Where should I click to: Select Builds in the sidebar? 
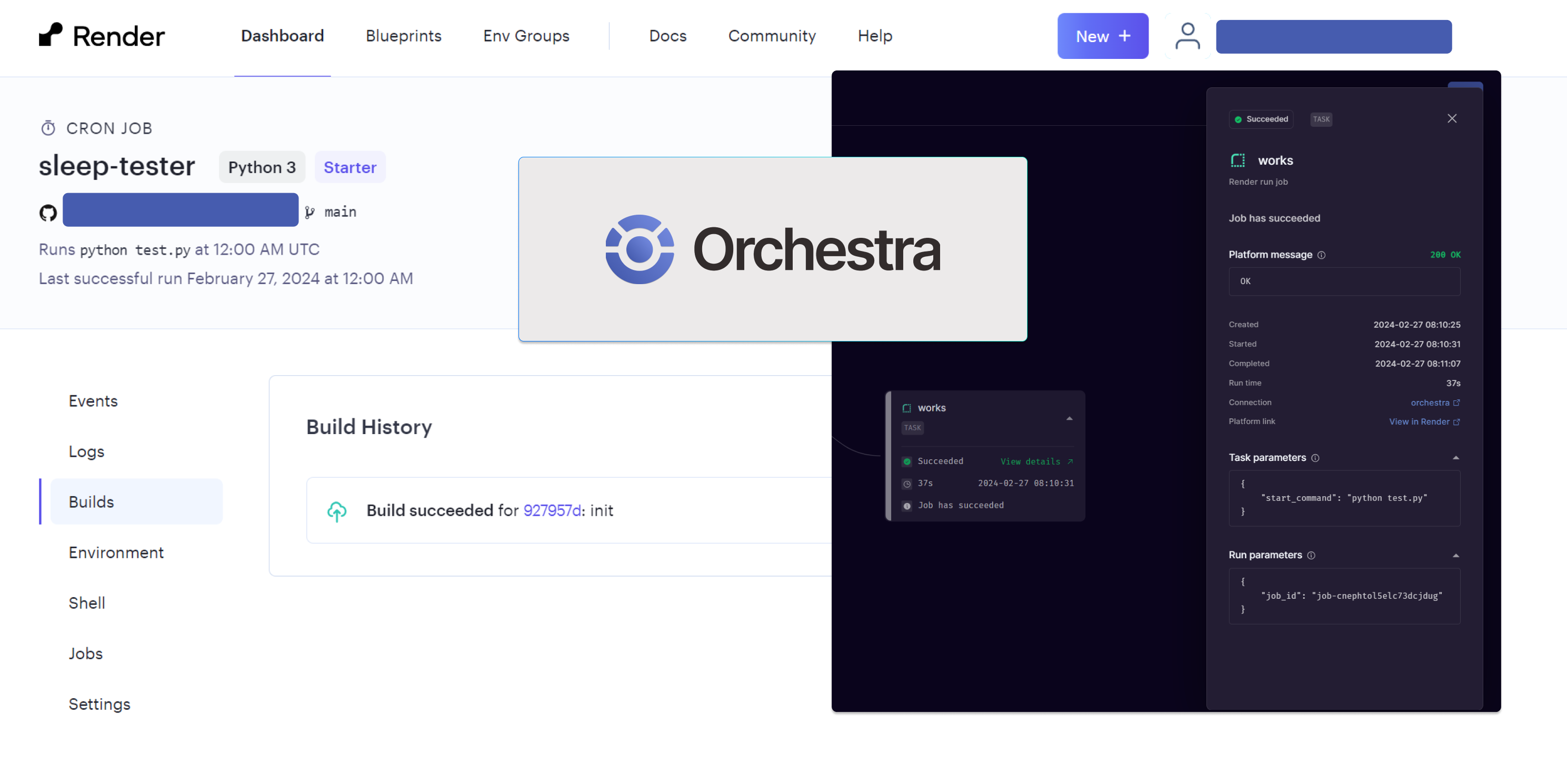(136, 502)
